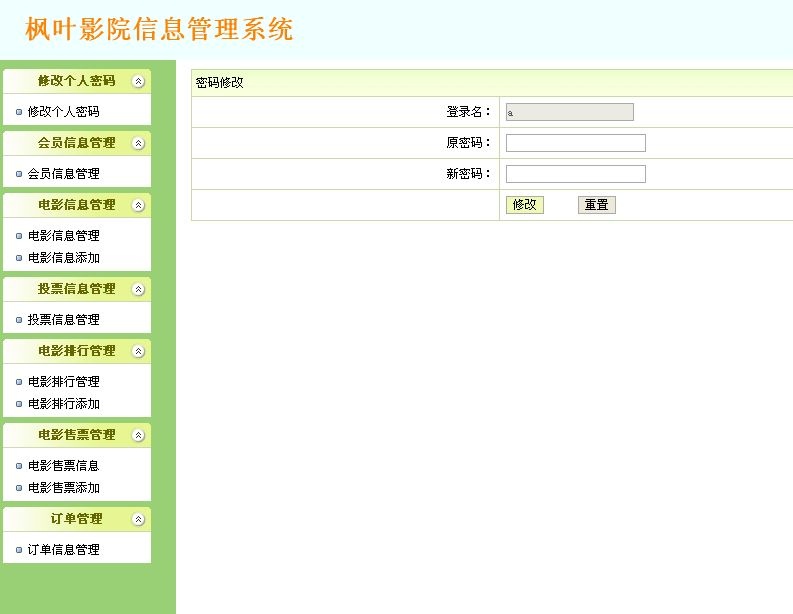Collapse the 投票信息管理 section chevron
This screenshot has height=614, width=793.
tap(138, 289)
